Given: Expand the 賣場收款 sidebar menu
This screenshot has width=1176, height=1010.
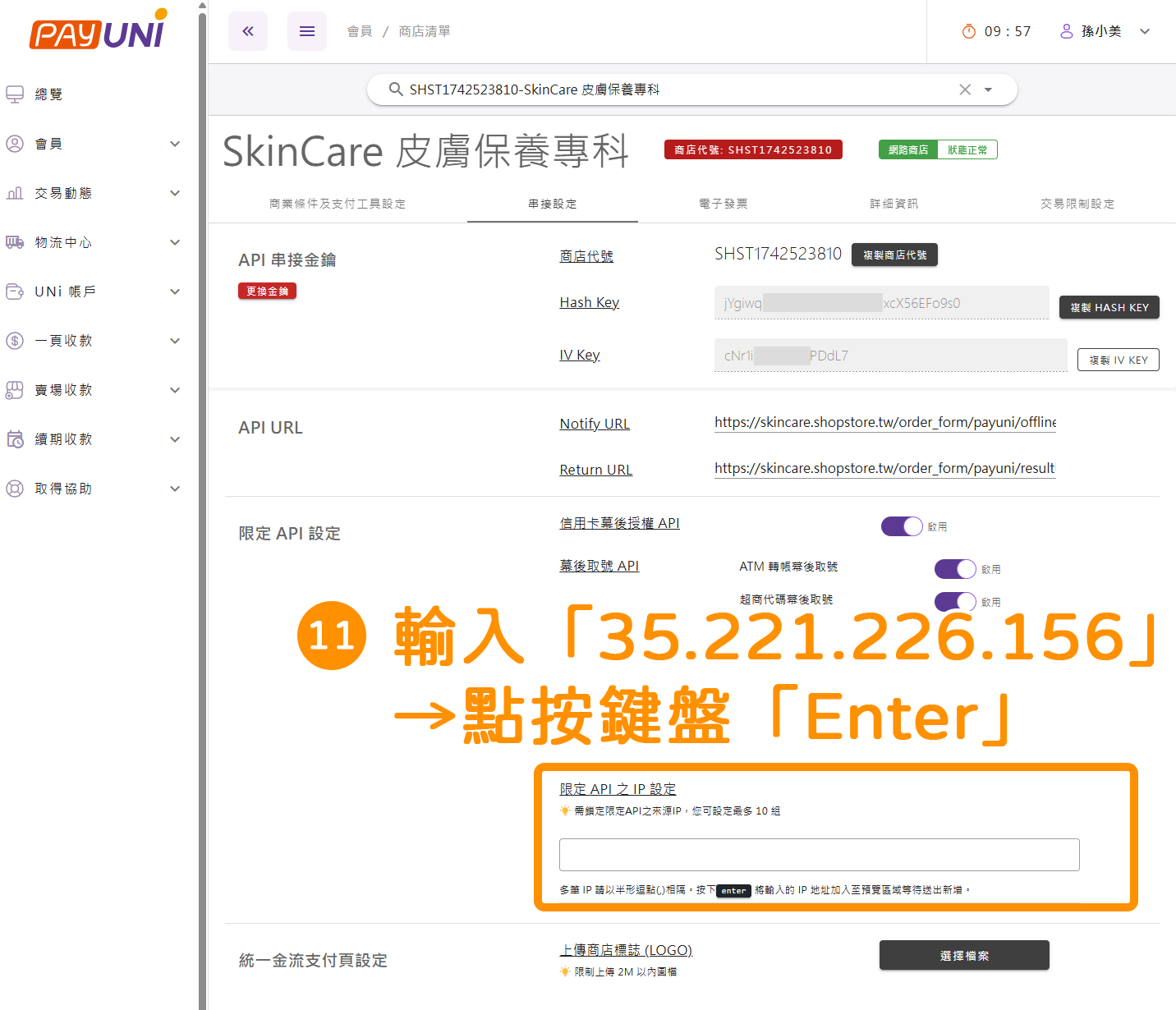Looking at the screenshot, I should coord(175,390).
